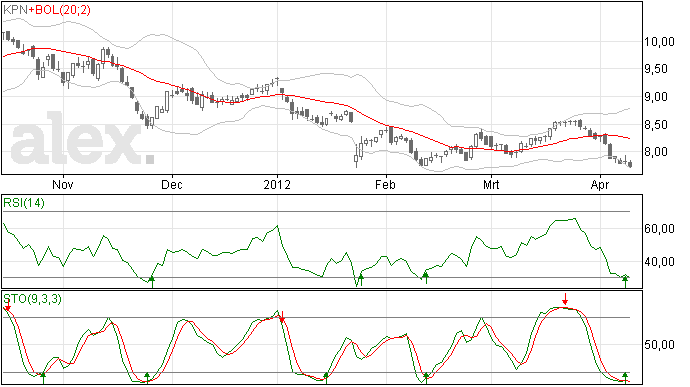Image resolution: width=690 pixels, height=387 pixels.
Task: Click the +BOL(20;2) indicator label
Action: 59,10
